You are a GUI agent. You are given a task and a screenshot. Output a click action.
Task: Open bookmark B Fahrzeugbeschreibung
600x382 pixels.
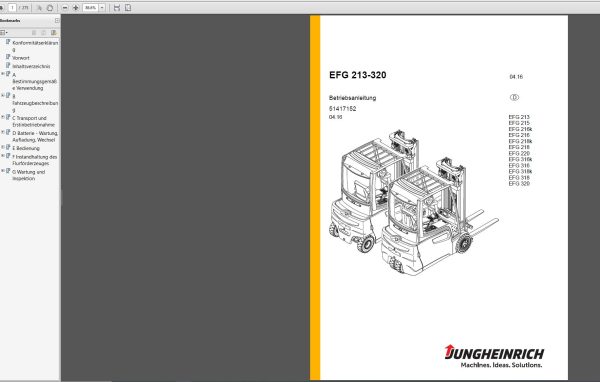(35, 103)
